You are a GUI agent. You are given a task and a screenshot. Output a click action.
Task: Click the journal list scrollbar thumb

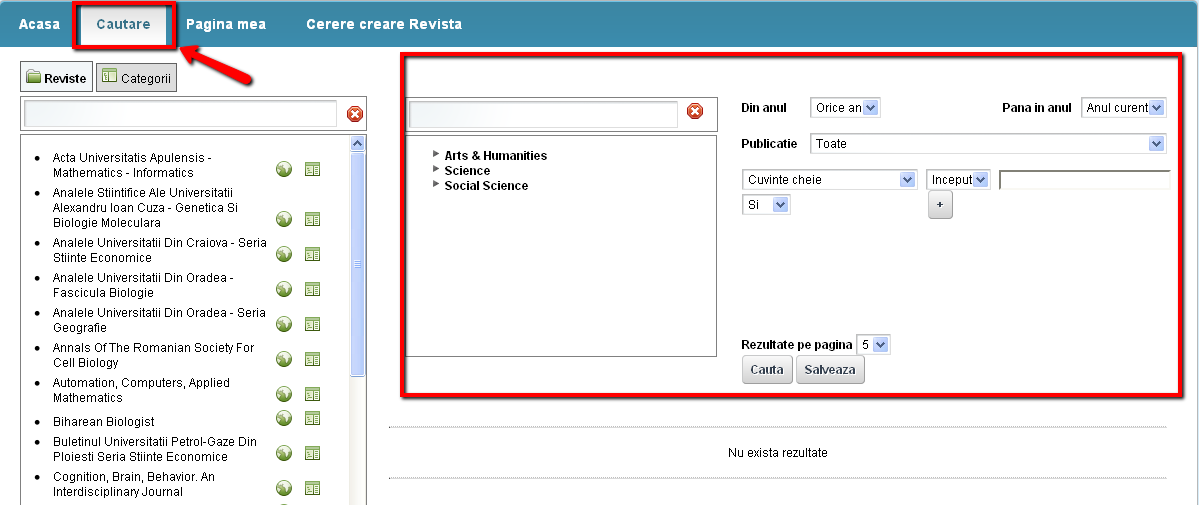pos(357,264)
